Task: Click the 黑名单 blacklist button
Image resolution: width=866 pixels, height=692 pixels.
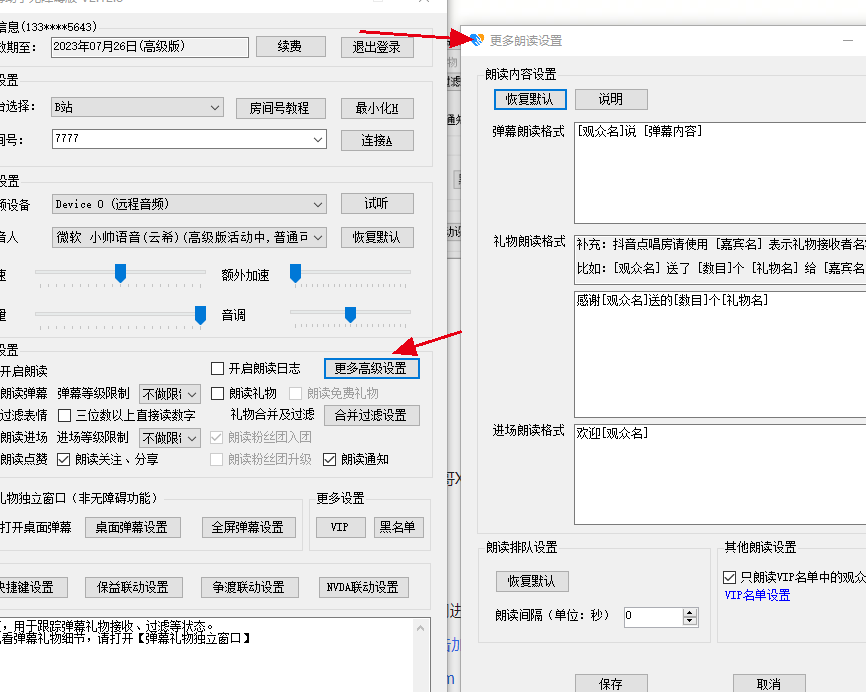Action: [398, 527]
